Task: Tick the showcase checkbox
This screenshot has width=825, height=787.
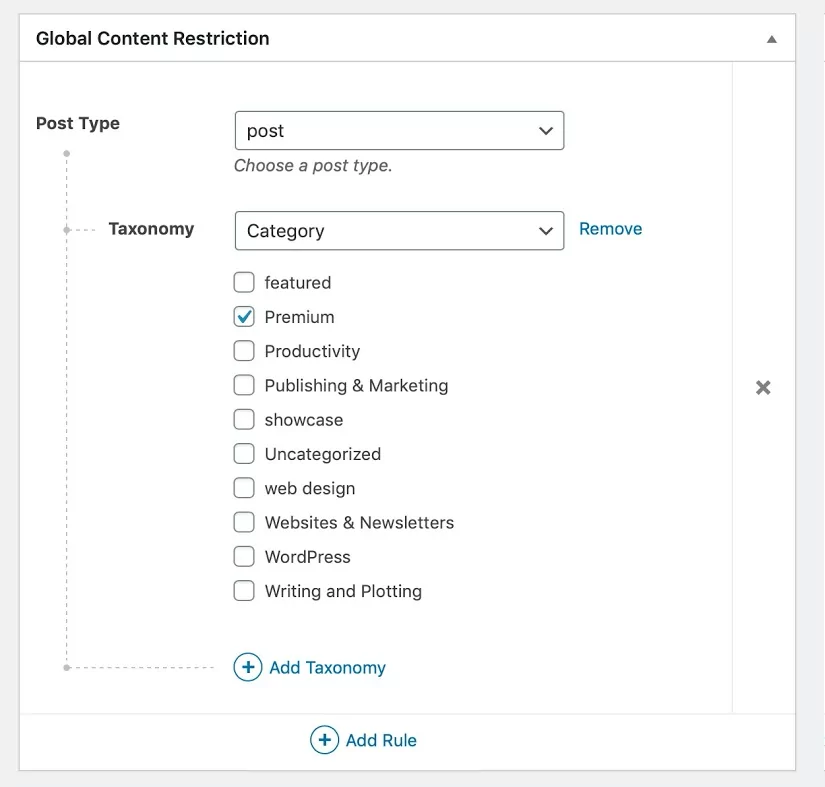Action: point(244,419)
